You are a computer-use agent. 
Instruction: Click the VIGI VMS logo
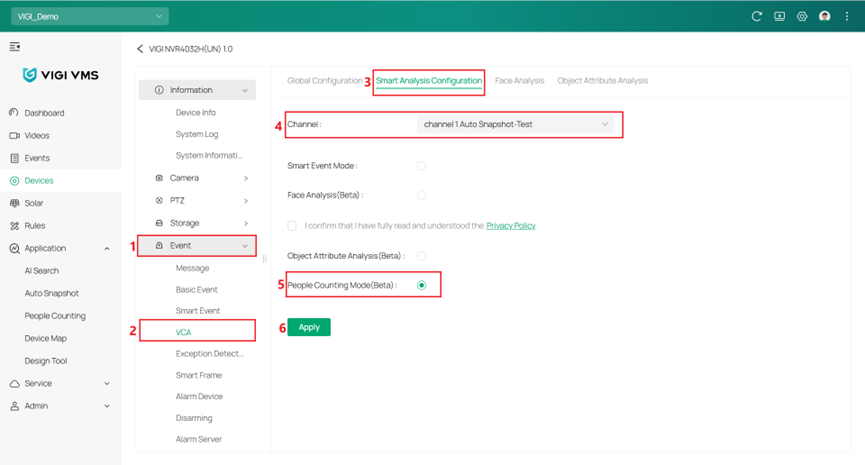(x=61, y=75)
